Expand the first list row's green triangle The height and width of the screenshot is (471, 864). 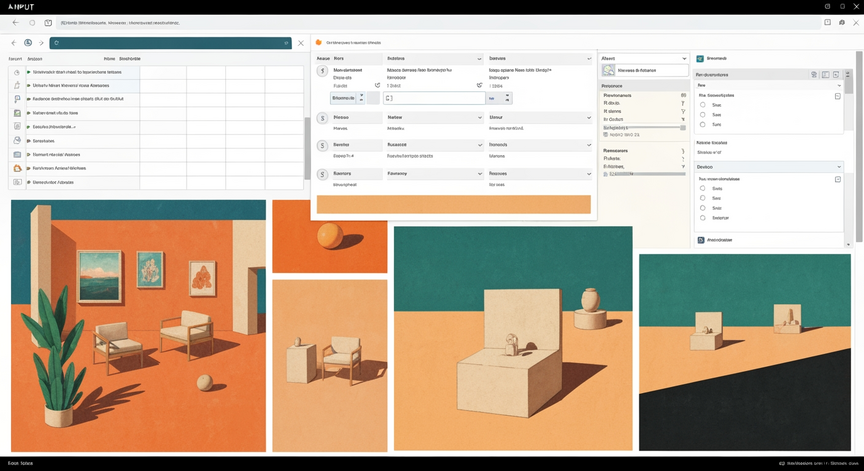29,72
